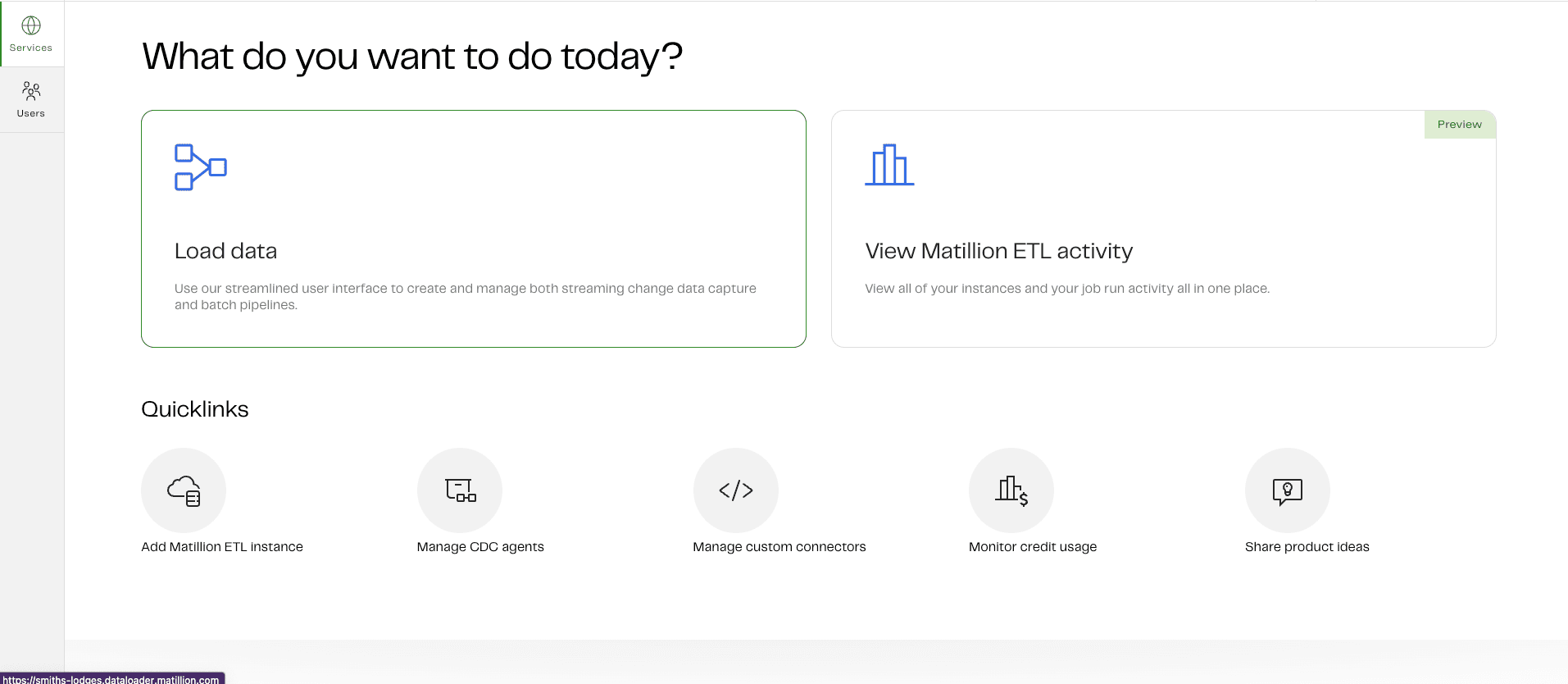1568x684 pixels.
Task: Click the Add Matillion ETL instance cloud icon
Action: point(184,490)
